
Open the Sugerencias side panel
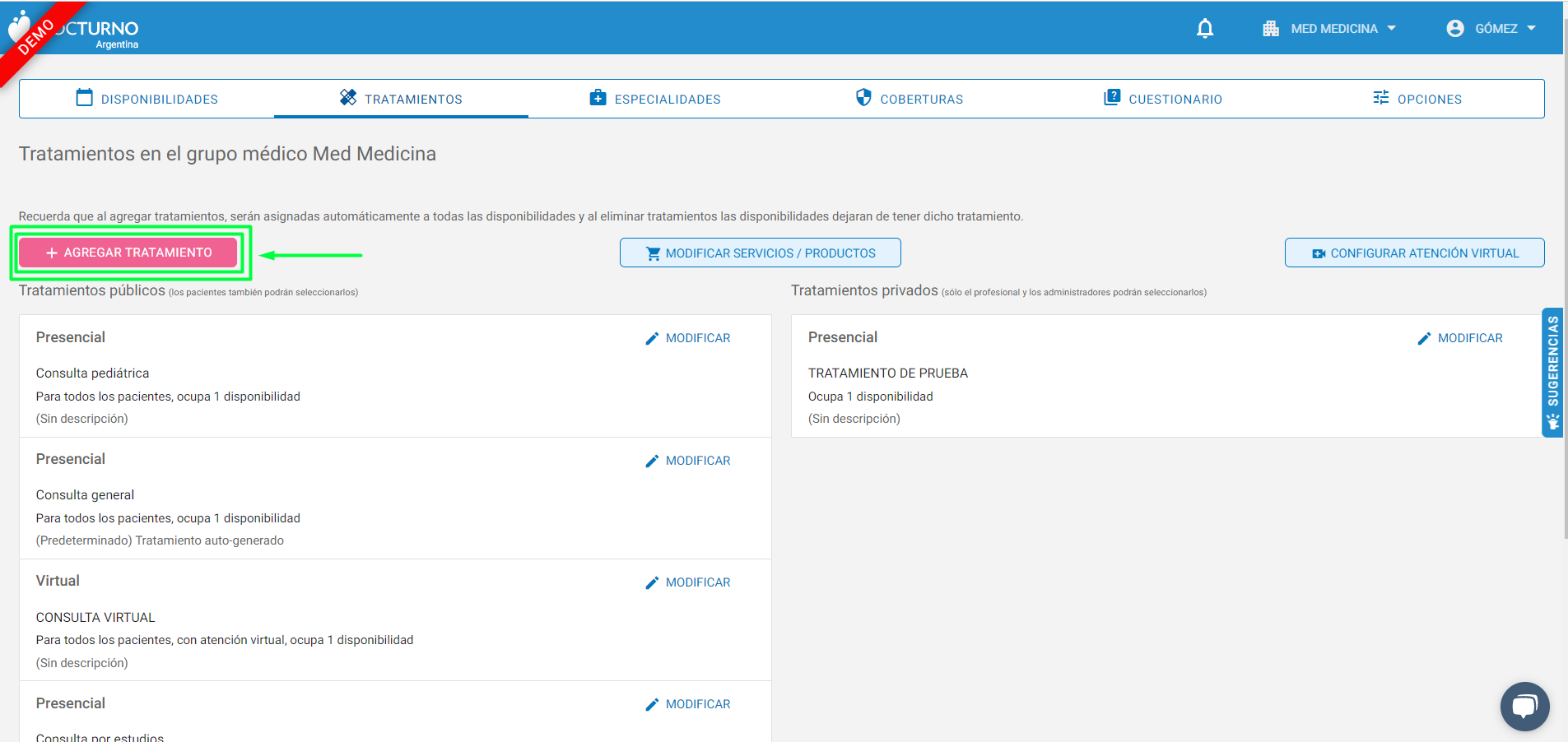pos(1552,372)
